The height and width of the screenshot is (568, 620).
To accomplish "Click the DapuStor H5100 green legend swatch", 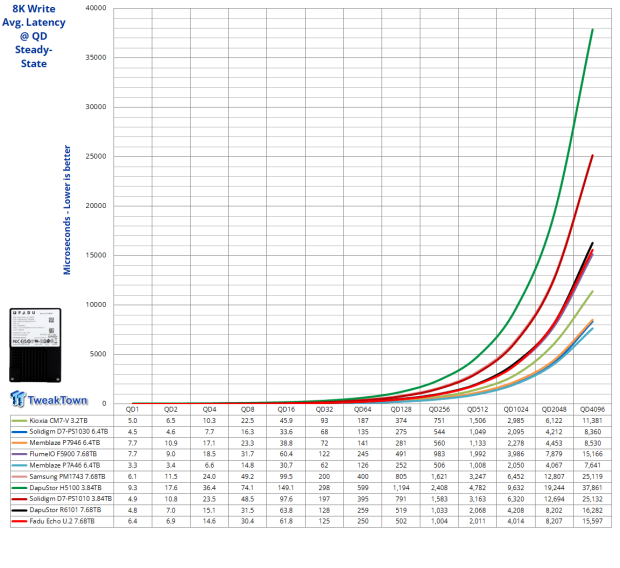I will point(19,488).
